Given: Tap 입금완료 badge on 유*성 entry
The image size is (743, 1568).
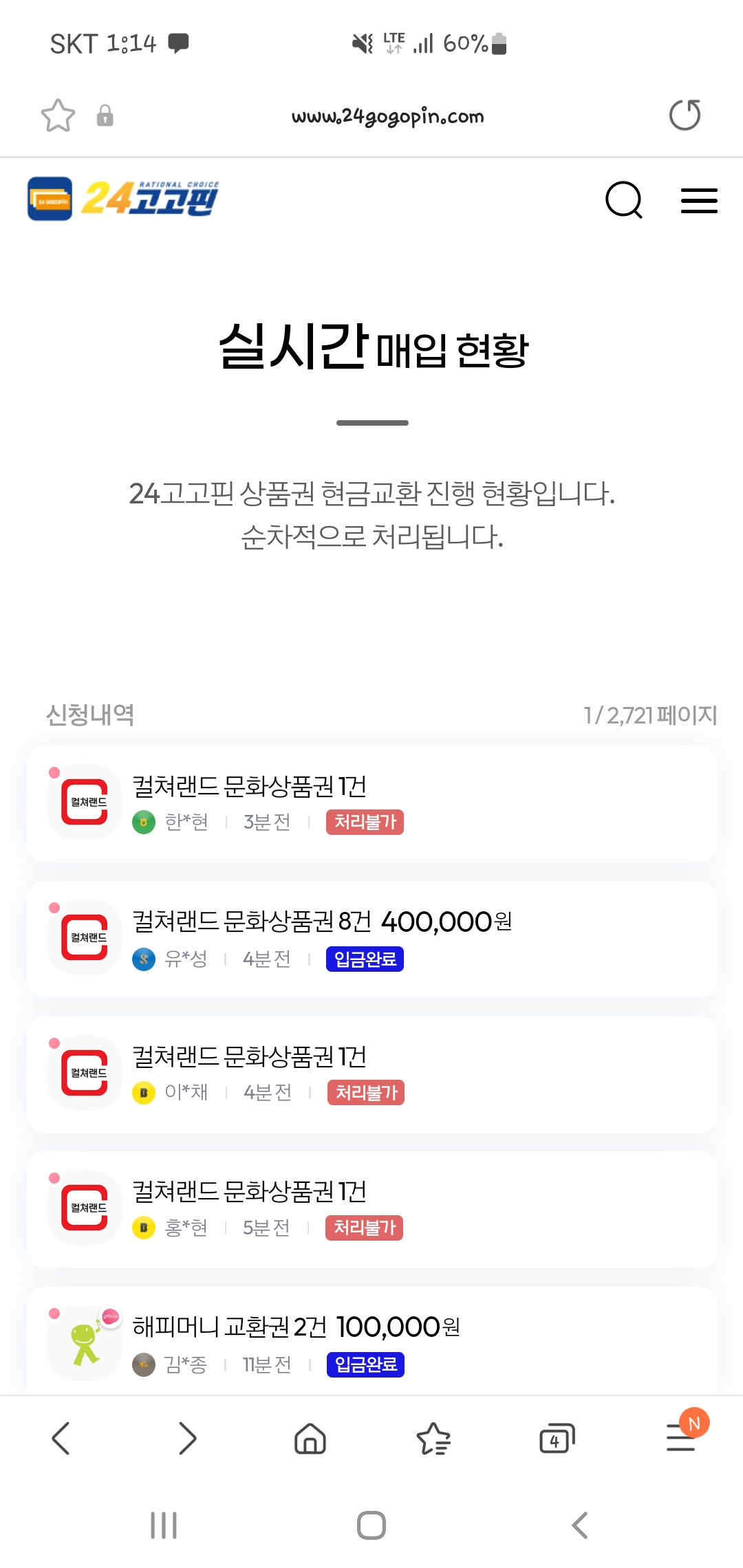Looking at the screenshot, I should pos(365,959).
